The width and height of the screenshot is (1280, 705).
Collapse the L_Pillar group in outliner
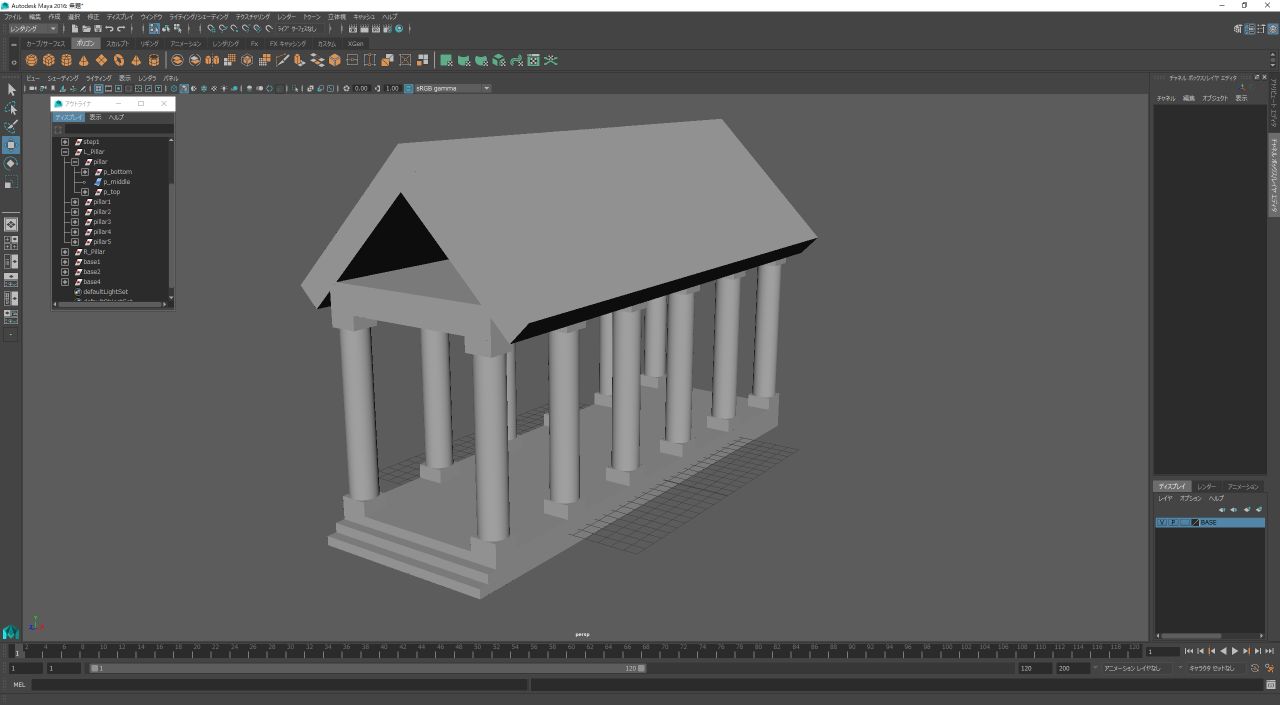(65, 152)
